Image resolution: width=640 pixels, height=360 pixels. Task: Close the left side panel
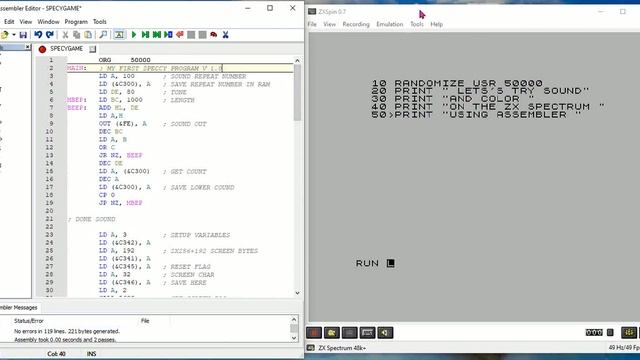(x=27, y=47)
